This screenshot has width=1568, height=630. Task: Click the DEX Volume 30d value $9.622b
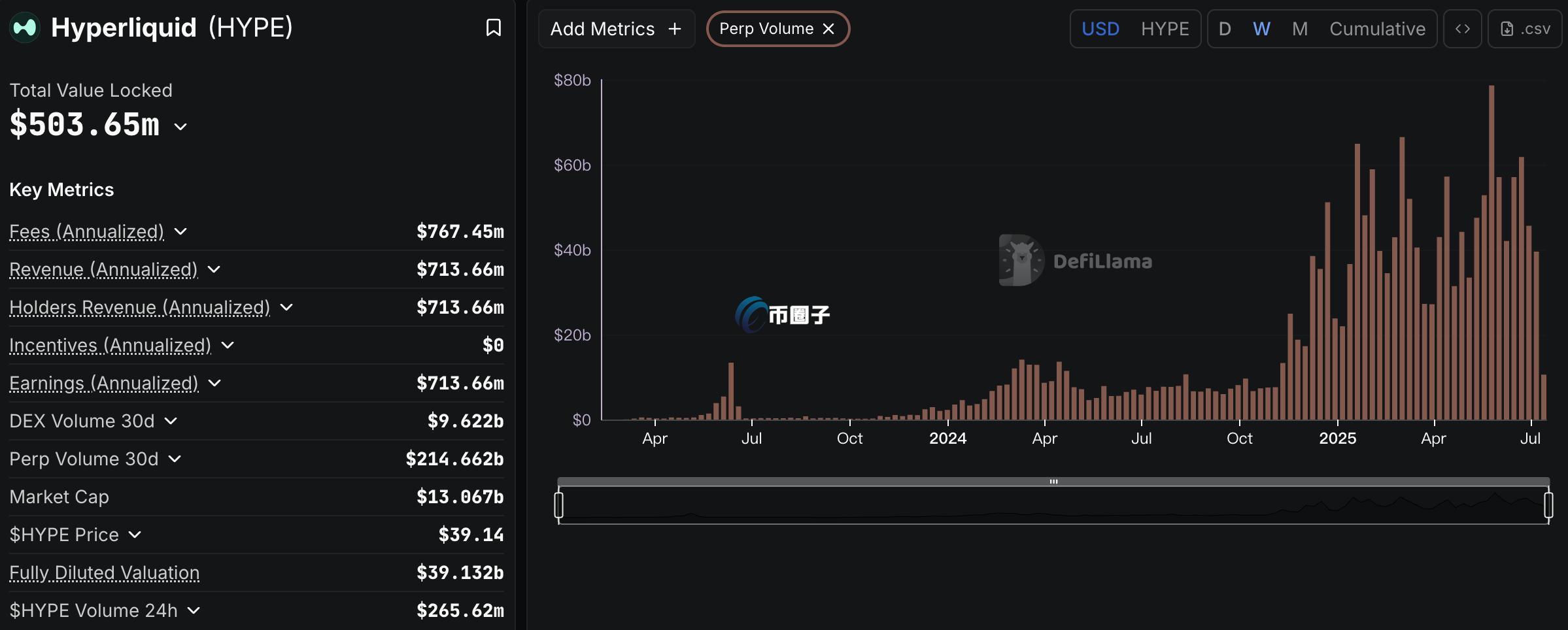click(x=466, y=421)
